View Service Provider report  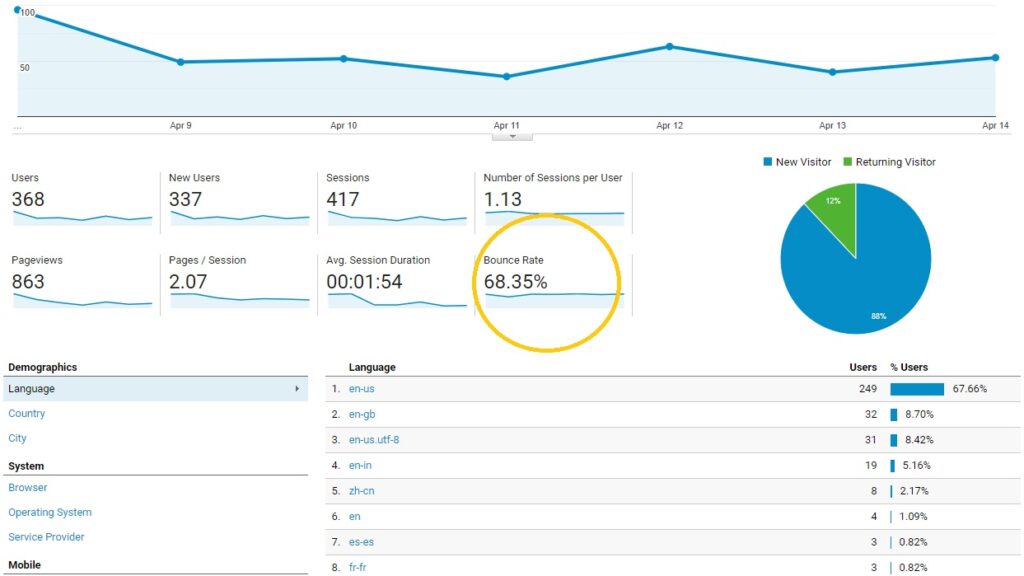46,537
